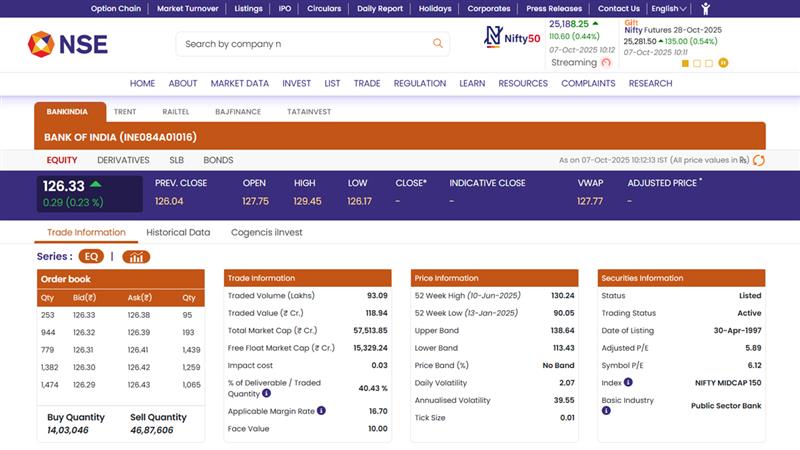Open the English language dropdown
This screenshot has height=450, width=800.
[669, 9]
